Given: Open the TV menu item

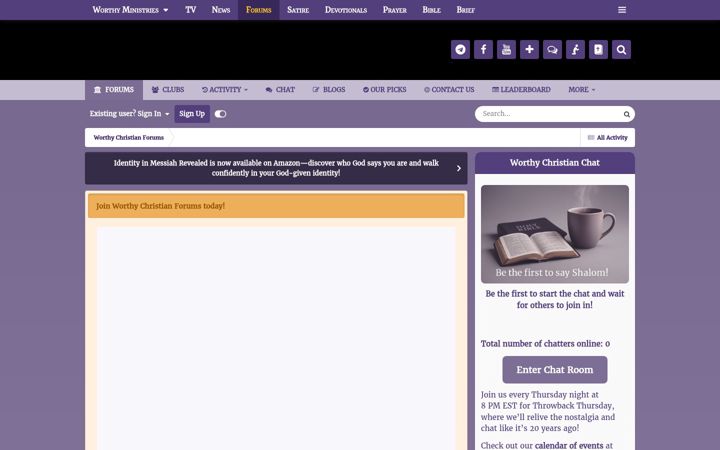Looking at the screenshot, I should tap(191, 10).
